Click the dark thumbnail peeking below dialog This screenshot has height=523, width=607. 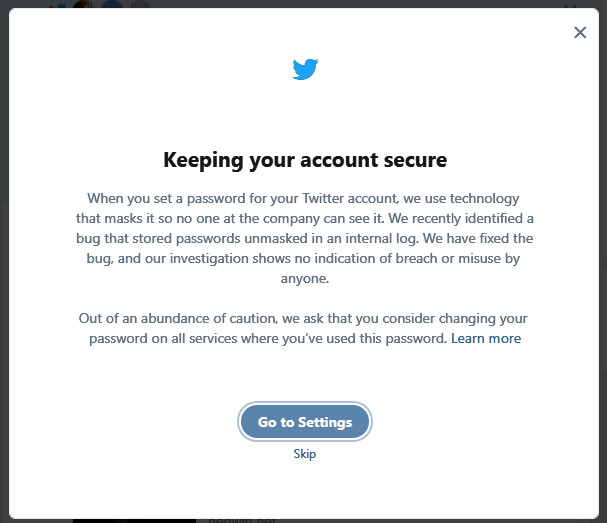tap(134, 521)
